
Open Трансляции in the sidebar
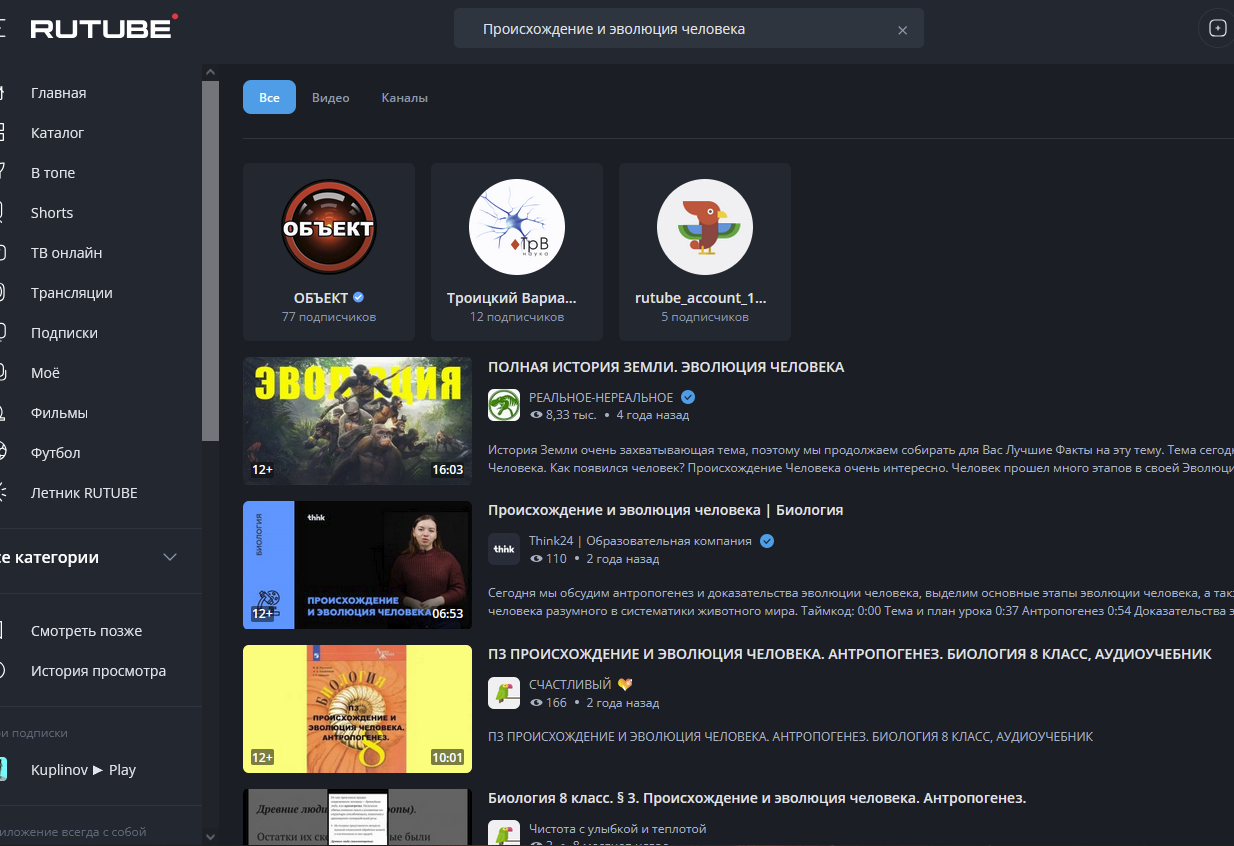(72, 293)
